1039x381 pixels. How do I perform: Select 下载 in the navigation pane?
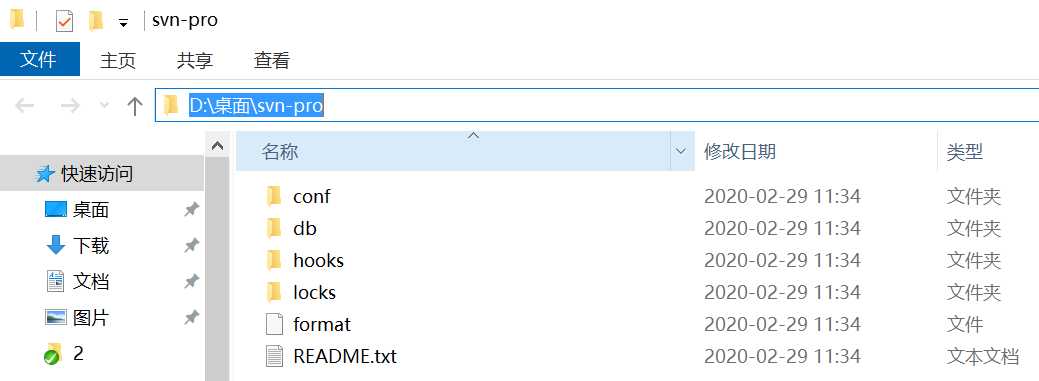[x=91, y=246]
